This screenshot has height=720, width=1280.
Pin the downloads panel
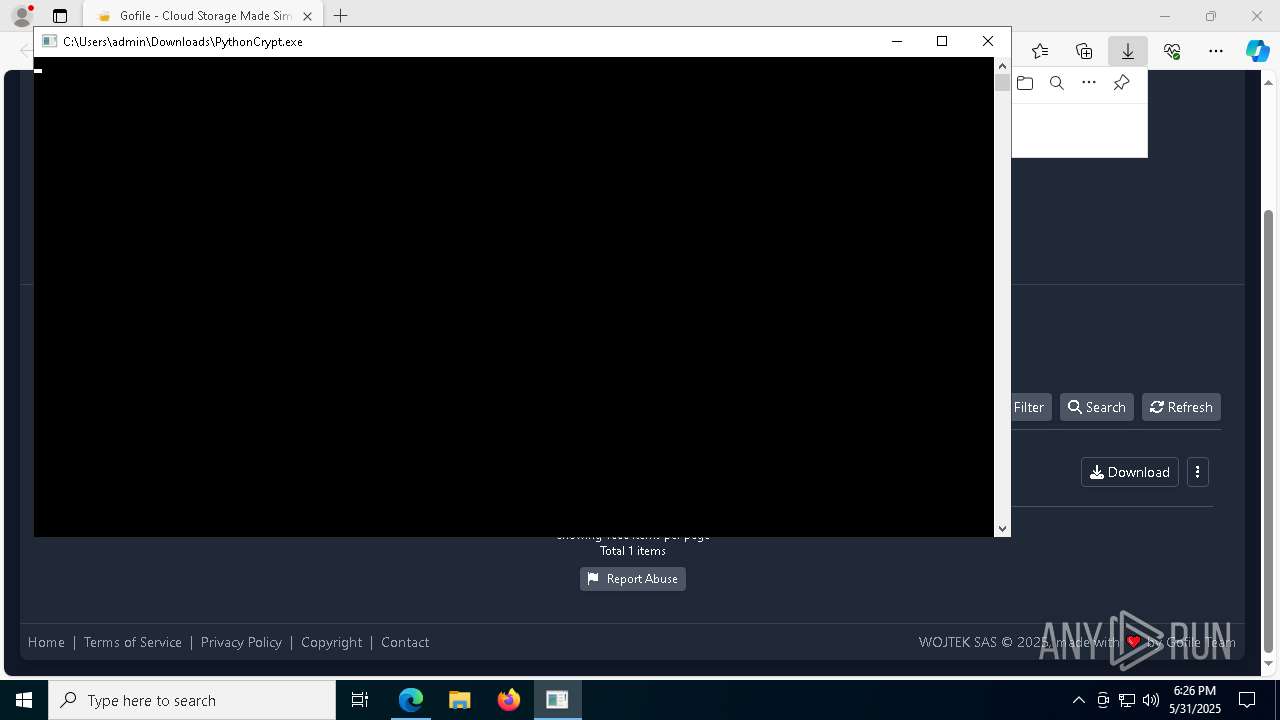coord(1122,83)
